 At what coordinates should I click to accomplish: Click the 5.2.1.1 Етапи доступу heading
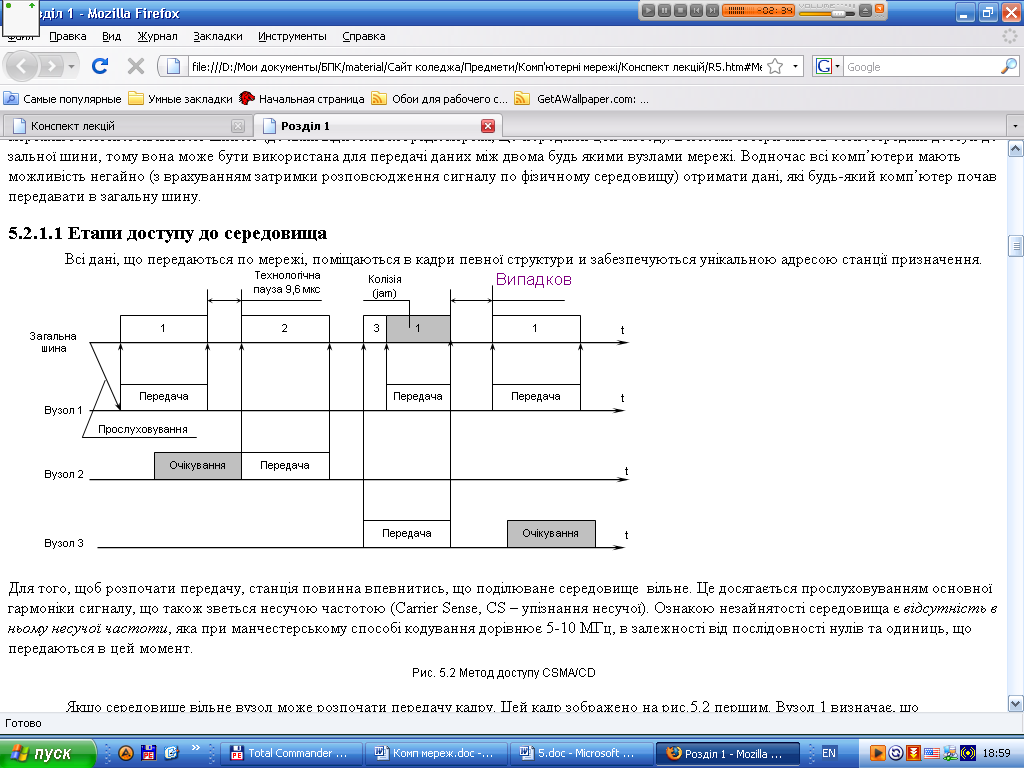[x=168, y=233]
